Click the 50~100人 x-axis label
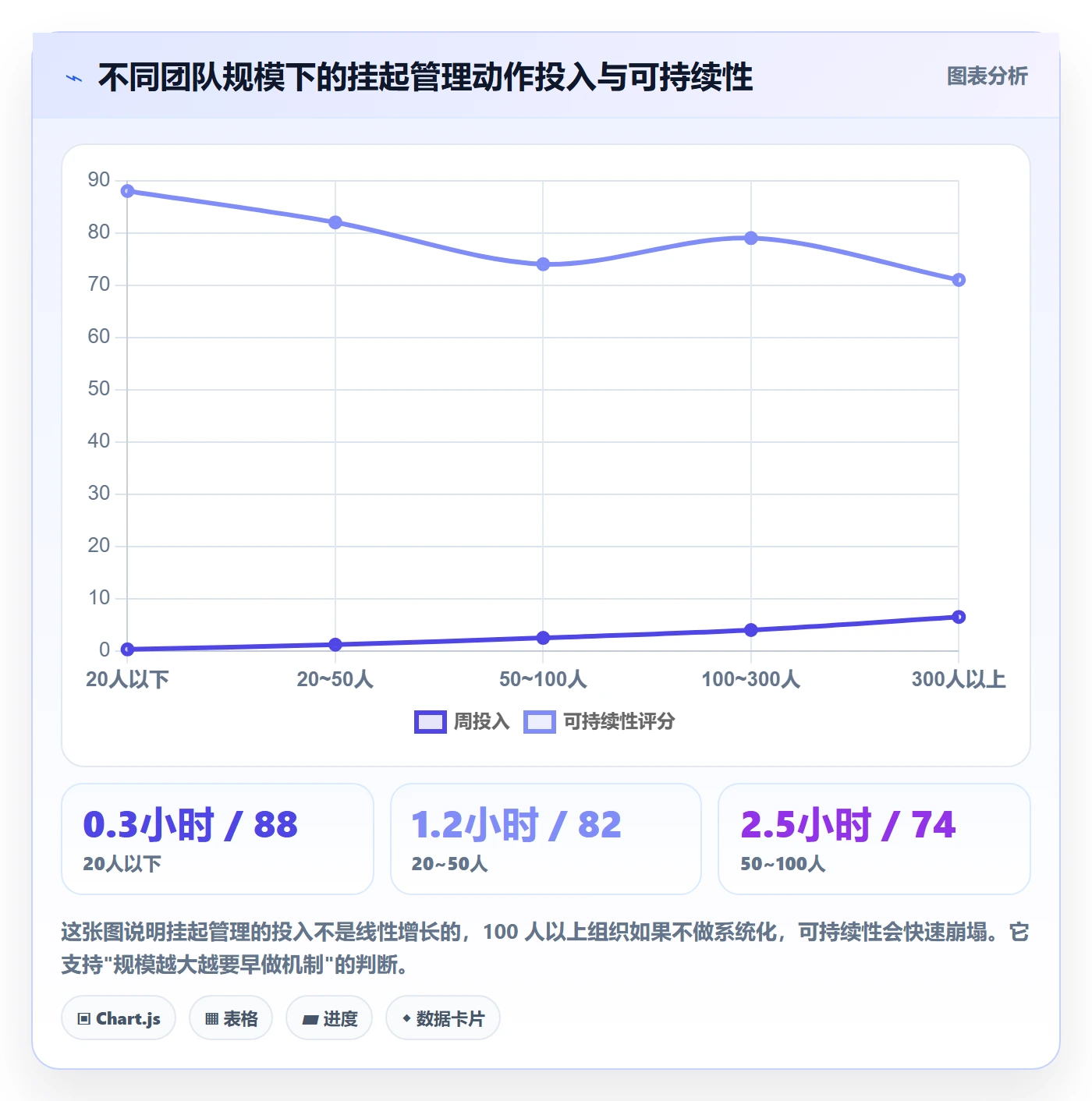 (543, 679)
